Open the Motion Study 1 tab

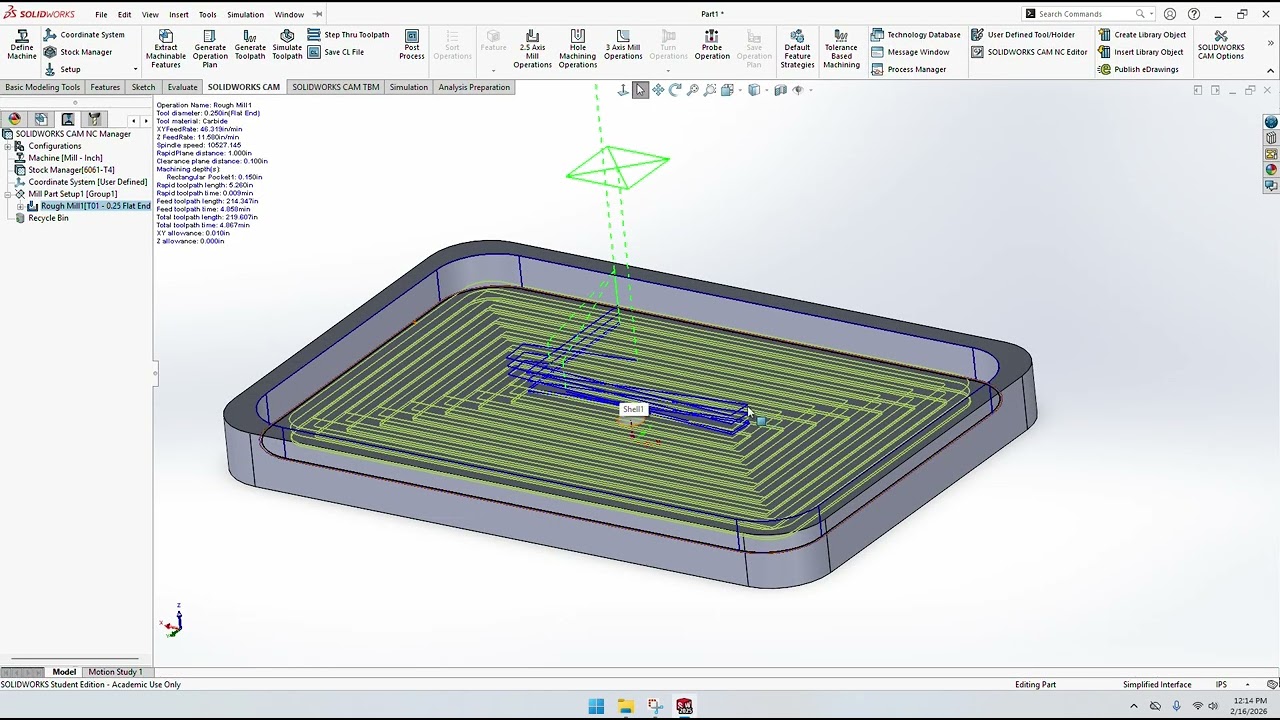click(115, 672)
